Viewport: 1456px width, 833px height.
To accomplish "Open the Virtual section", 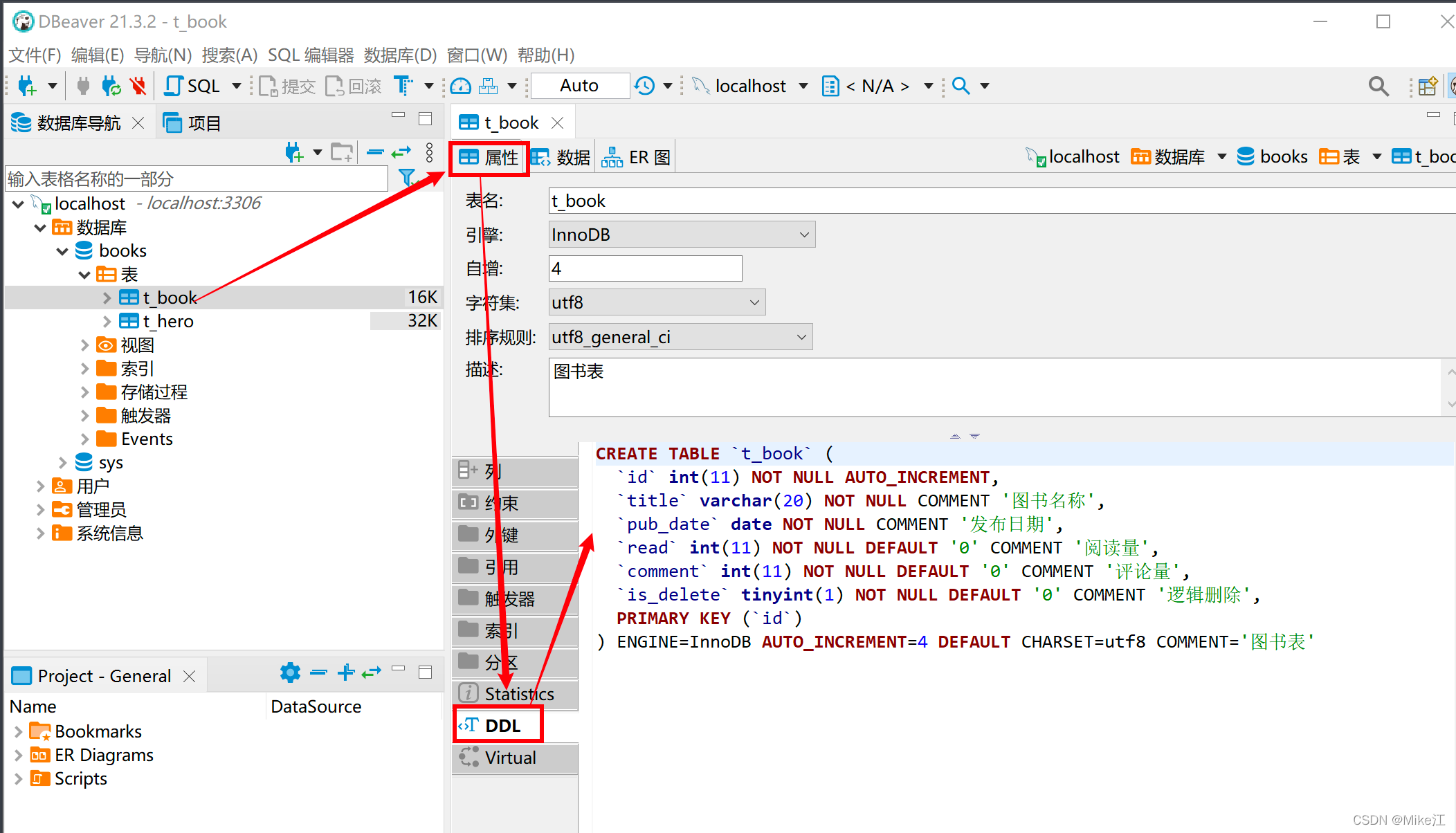I will point(515,758).
